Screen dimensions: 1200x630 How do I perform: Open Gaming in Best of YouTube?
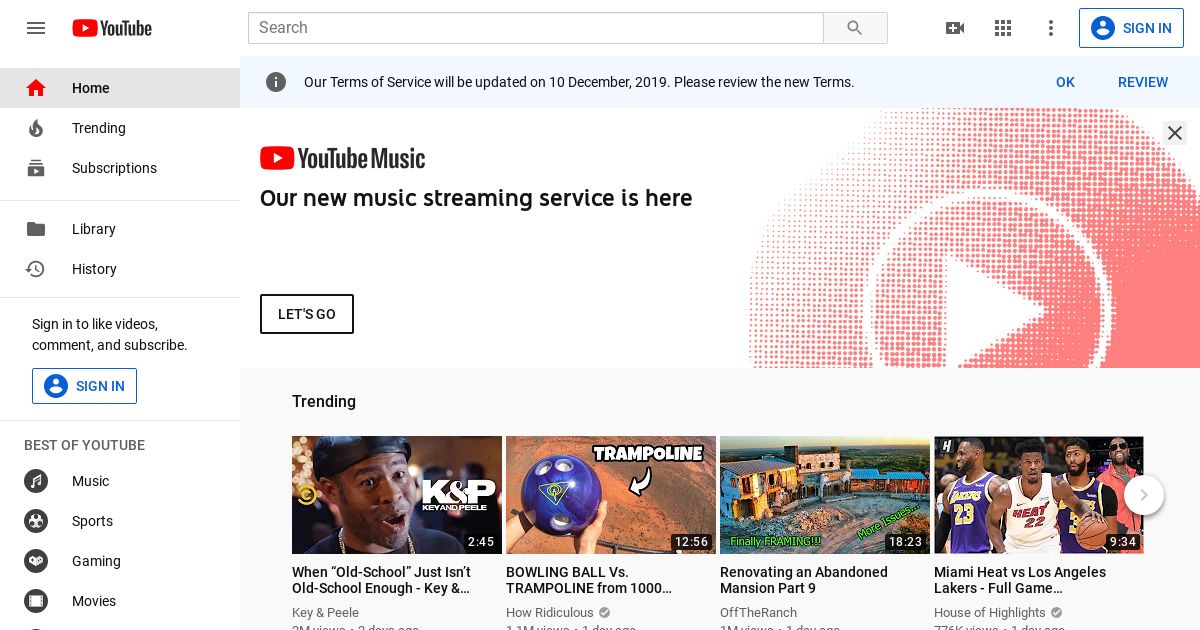click(120, 561)
